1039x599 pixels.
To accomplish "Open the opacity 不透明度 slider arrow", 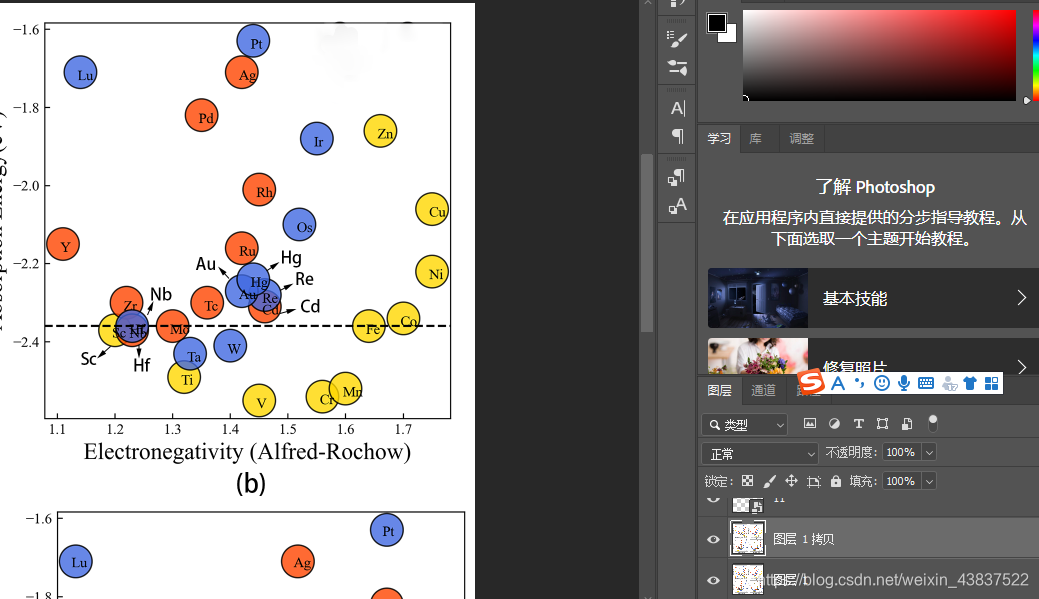I will (929, 453).
